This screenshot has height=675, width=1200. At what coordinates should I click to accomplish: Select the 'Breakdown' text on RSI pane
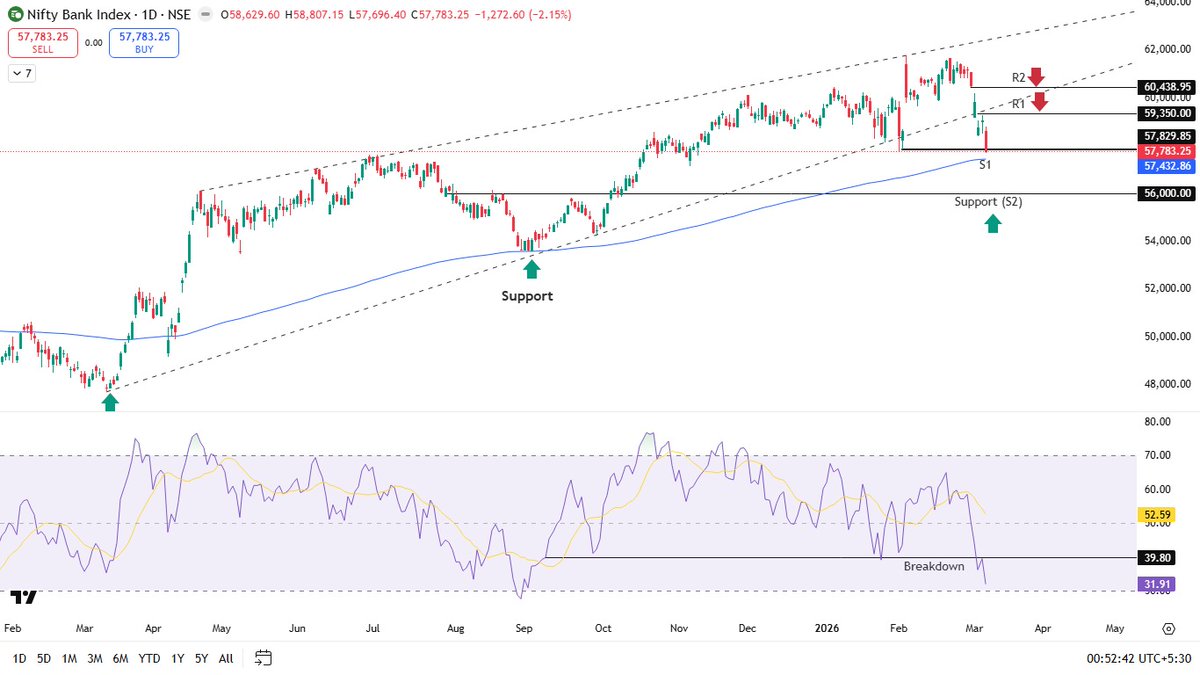click(x=934, y=567)
